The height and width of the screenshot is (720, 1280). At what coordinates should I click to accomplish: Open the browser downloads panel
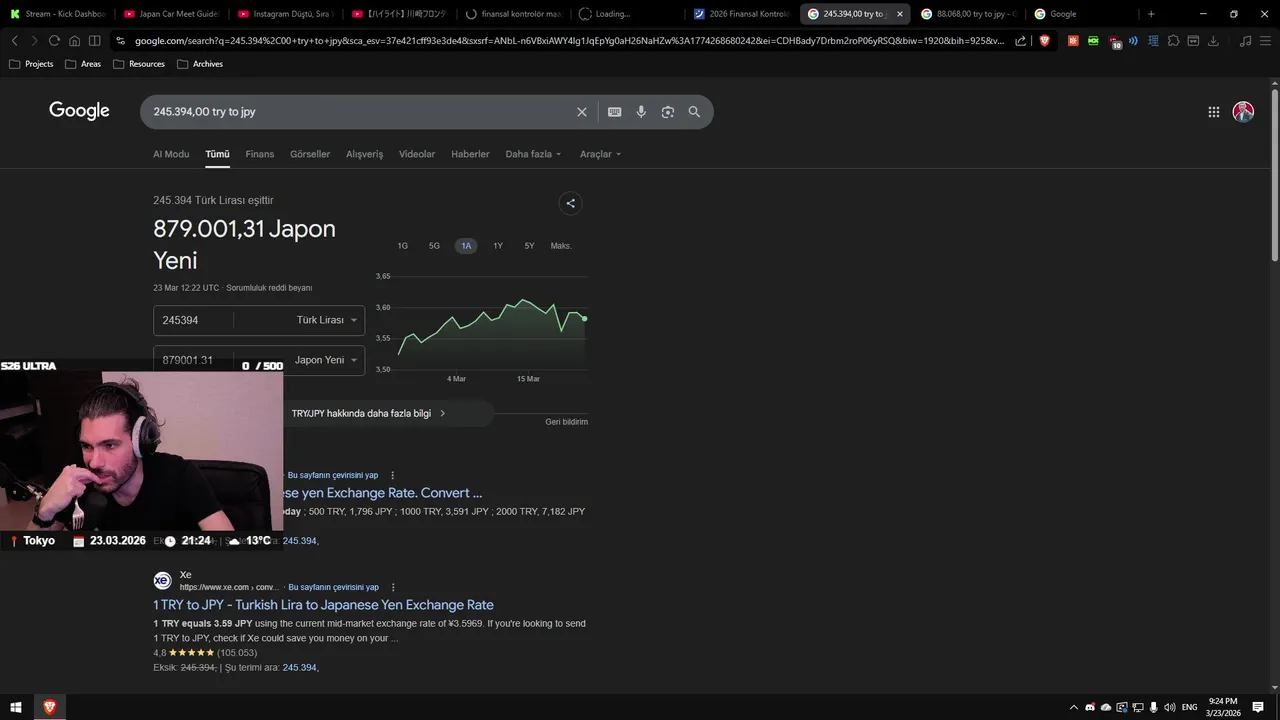tap(1213, 41)
